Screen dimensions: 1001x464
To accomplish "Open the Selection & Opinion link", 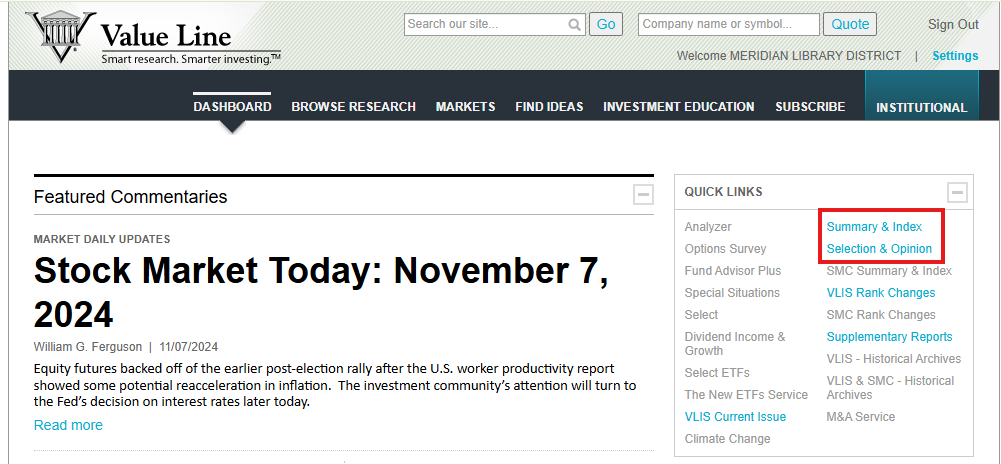I will 879,249.
